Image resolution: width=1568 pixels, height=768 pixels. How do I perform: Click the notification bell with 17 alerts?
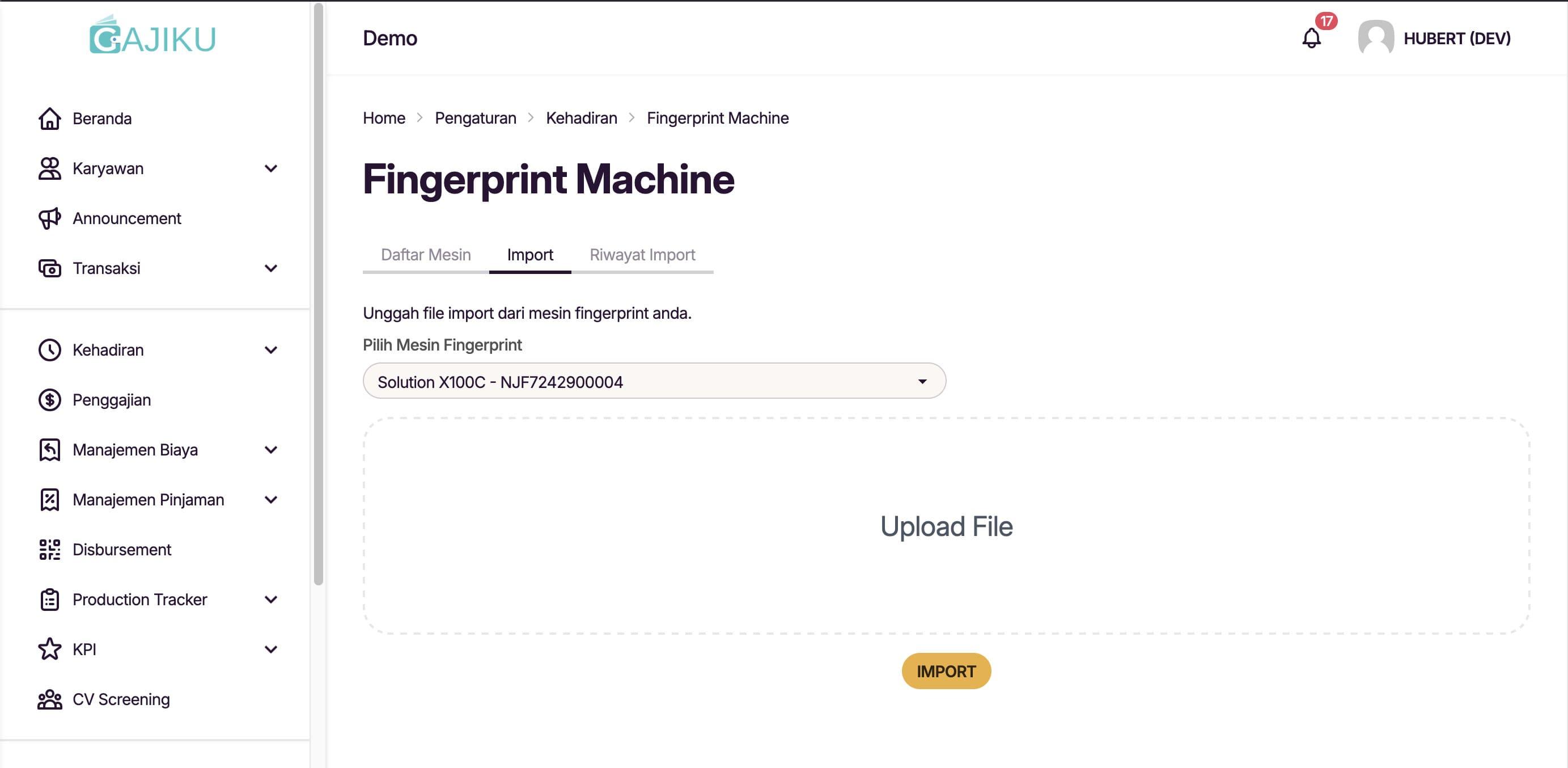(1311, 39)
